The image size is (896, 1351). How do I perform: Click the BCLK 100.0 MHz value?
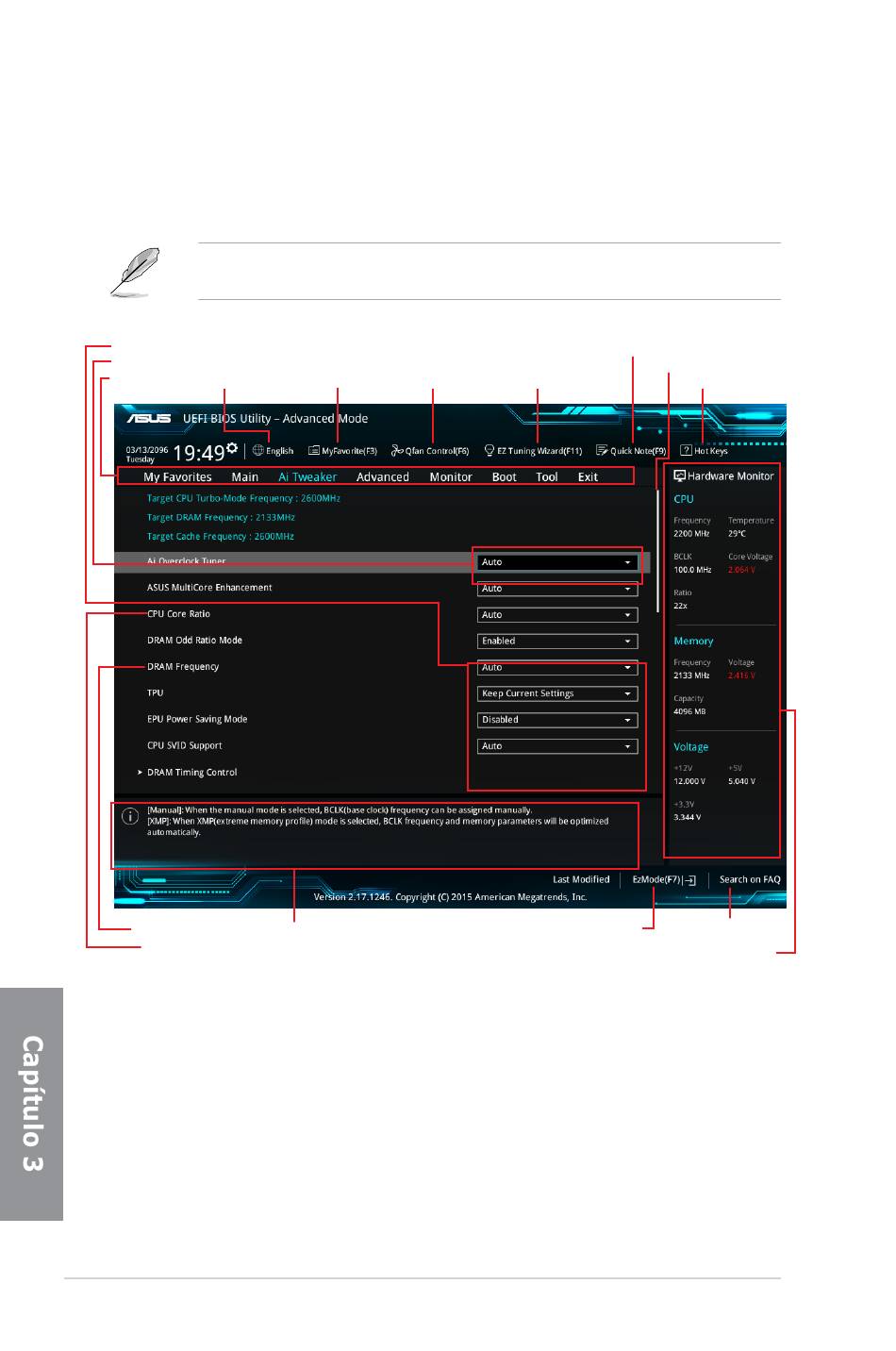point(692,570)
